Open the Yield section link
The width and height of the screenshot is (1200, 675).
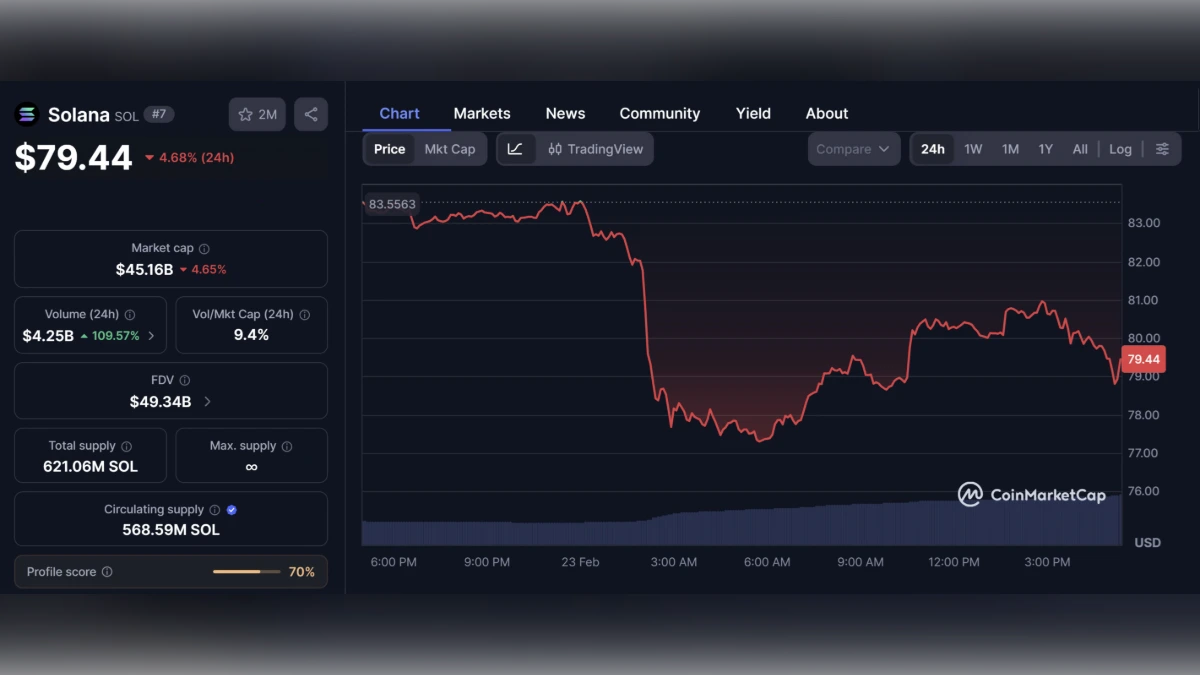pyautogui.click(x=753, y=113)
